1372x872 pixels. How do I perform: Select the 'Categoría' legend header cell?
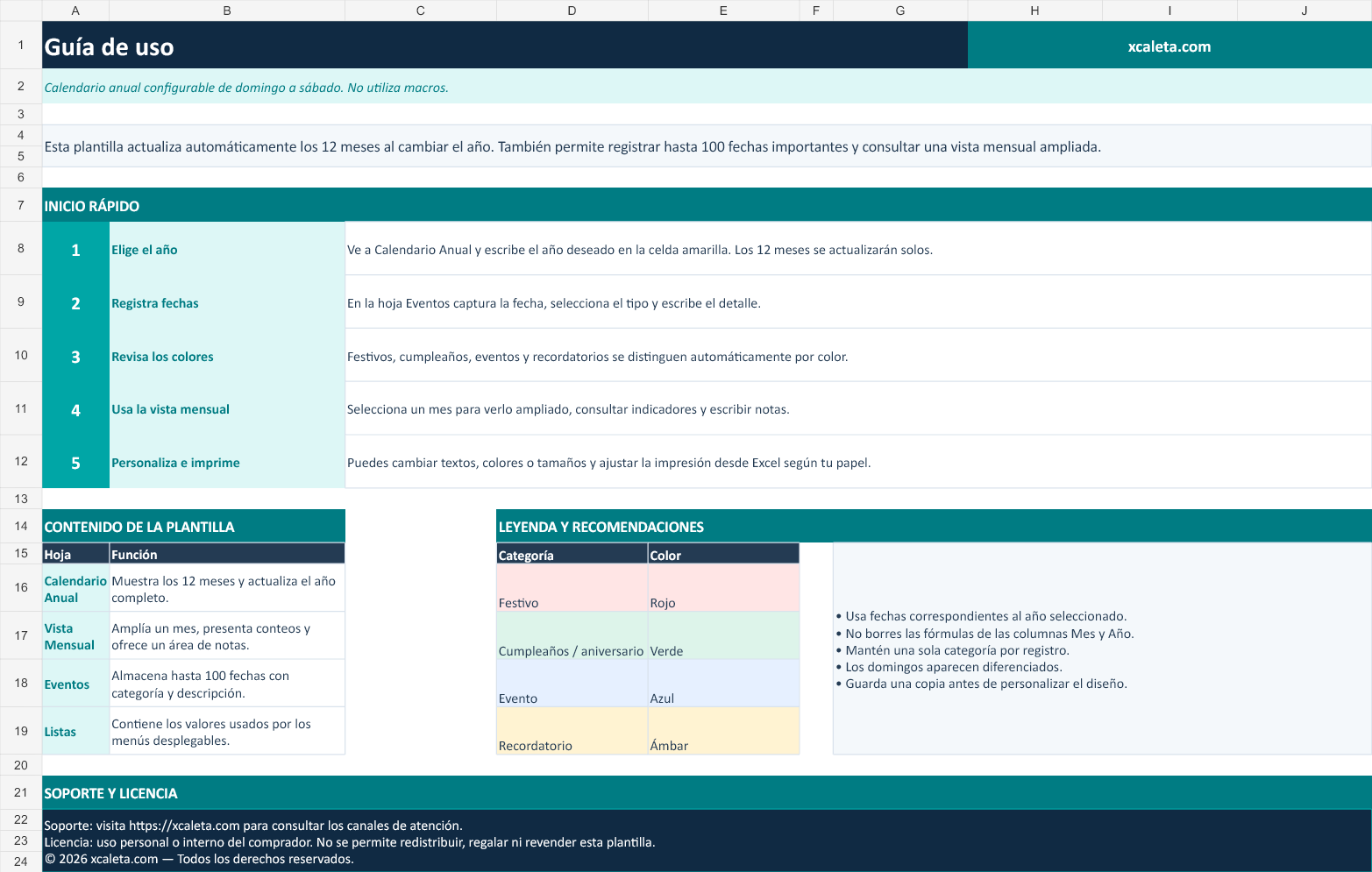tap(572, 554)
